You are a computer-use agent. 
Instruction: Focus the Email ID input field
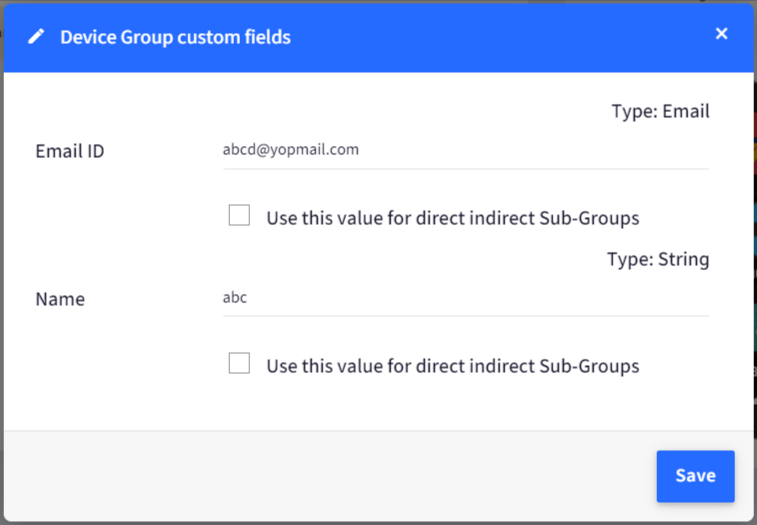coord(465,150)
